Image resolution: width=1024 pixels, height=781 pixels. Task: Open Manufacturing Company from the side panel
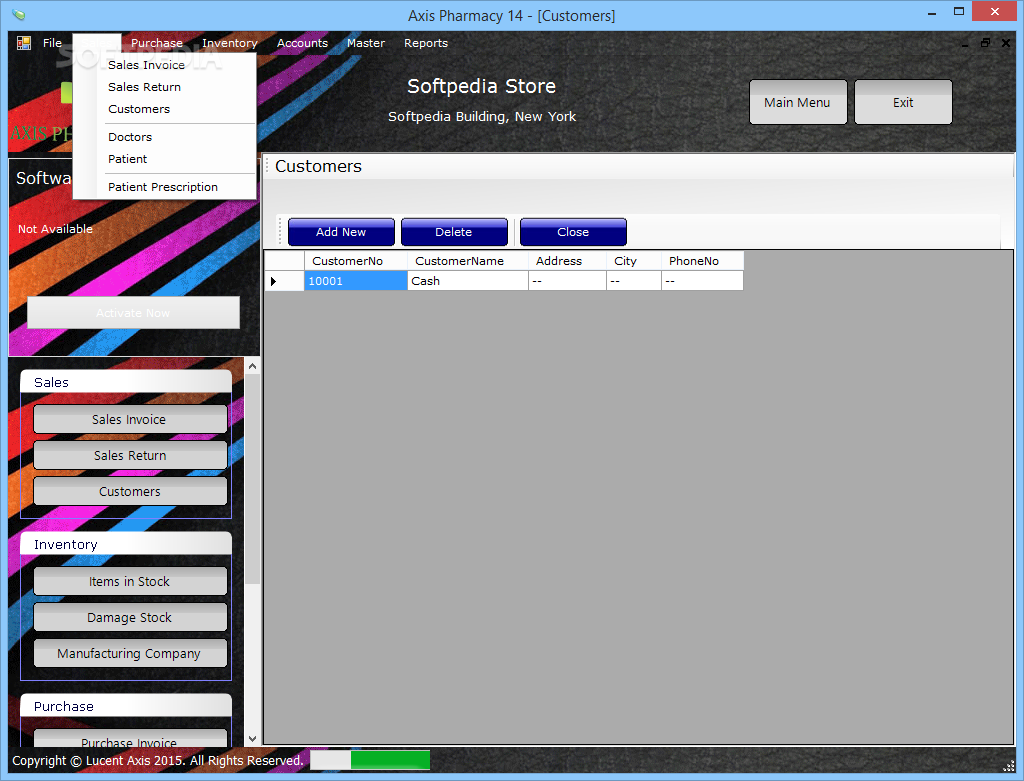(130, 653)
